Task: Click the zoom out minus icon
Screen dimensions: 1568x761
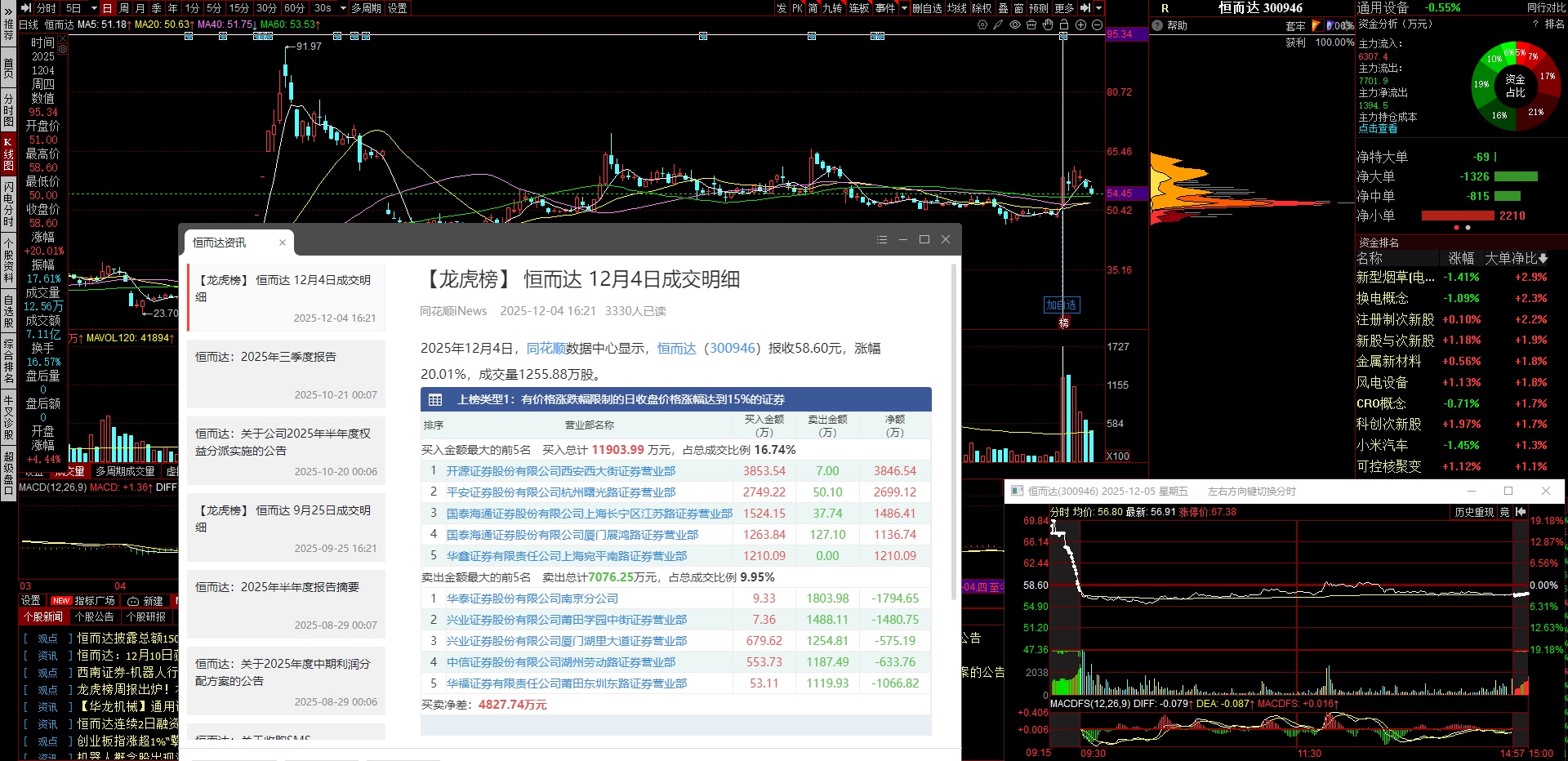Action: point(1097,25)
